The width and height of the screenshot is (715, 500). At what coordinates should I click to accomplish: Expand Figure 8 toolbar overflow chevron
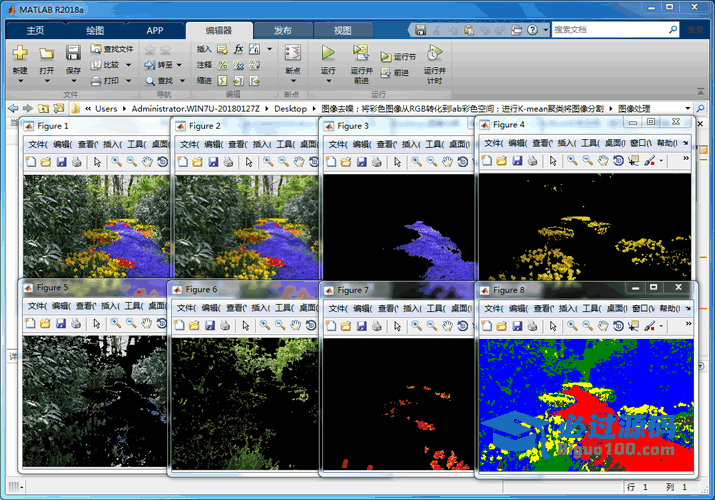(x=688, y=324)
